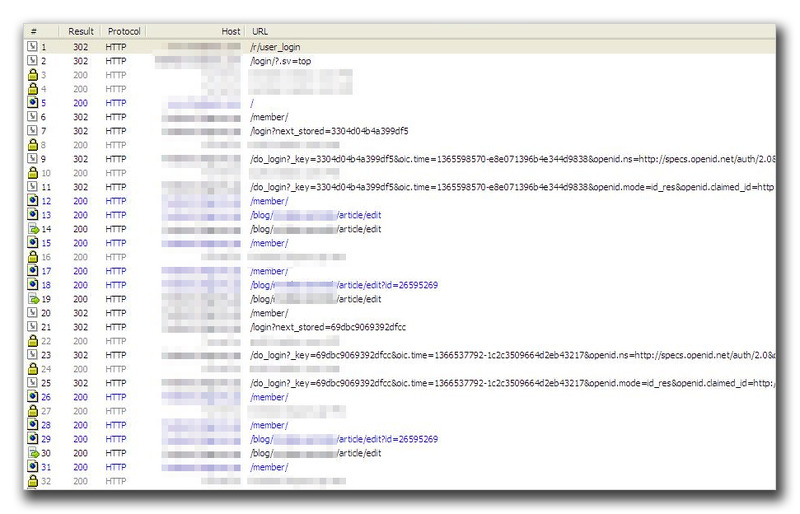Click the green arrow icon on session 30
This screenshot has width=800, height=514.
(32, 453)
